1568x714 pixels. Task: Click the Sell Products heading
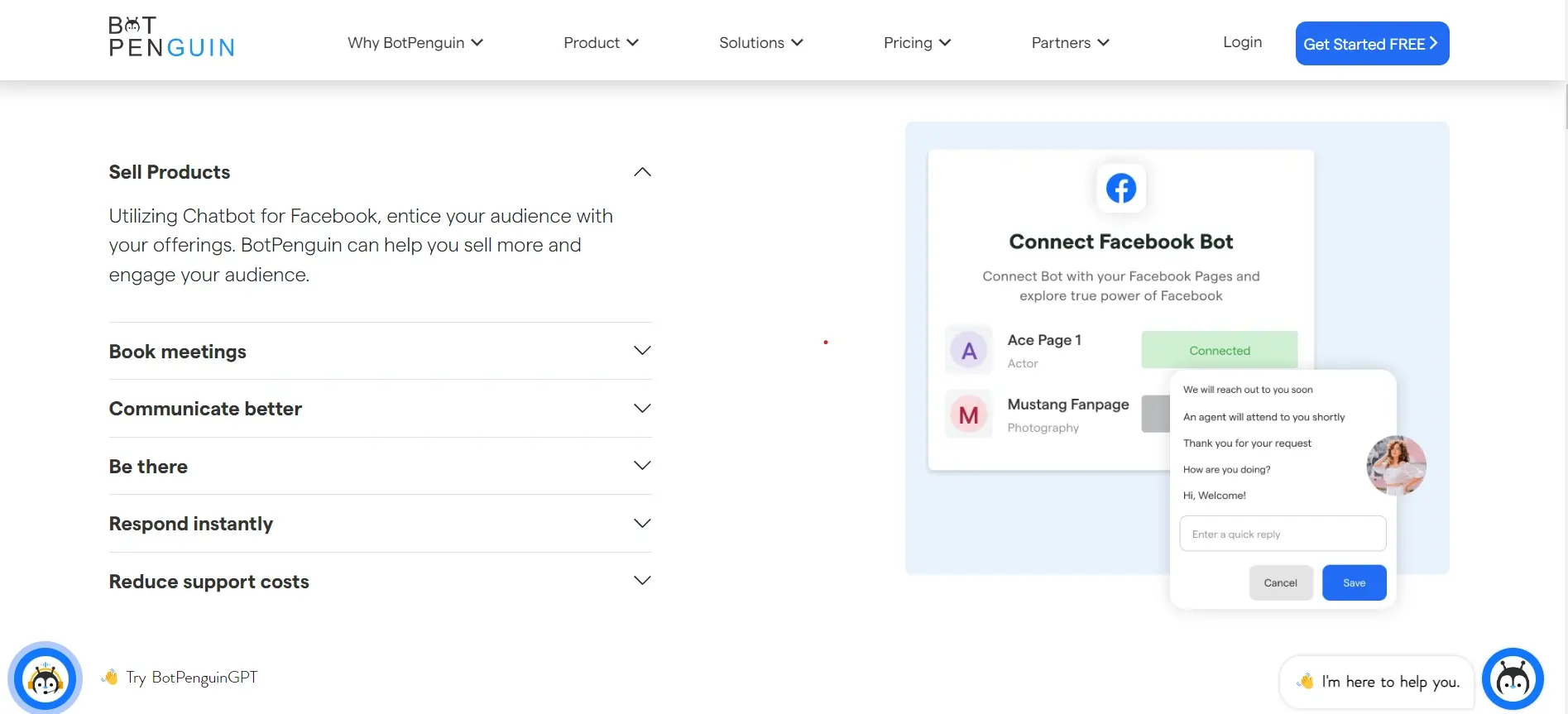coord(170,172)
